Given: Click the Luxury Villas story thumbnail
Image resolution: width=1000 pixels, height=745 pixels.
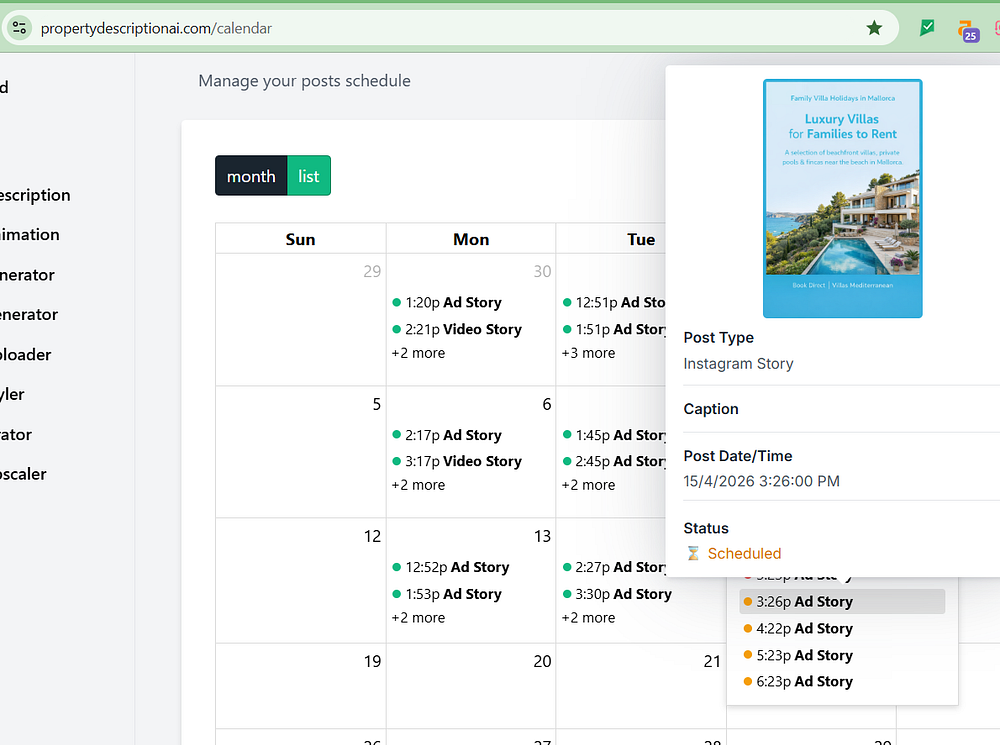Looking at the screenshot, I should [842, 198].
